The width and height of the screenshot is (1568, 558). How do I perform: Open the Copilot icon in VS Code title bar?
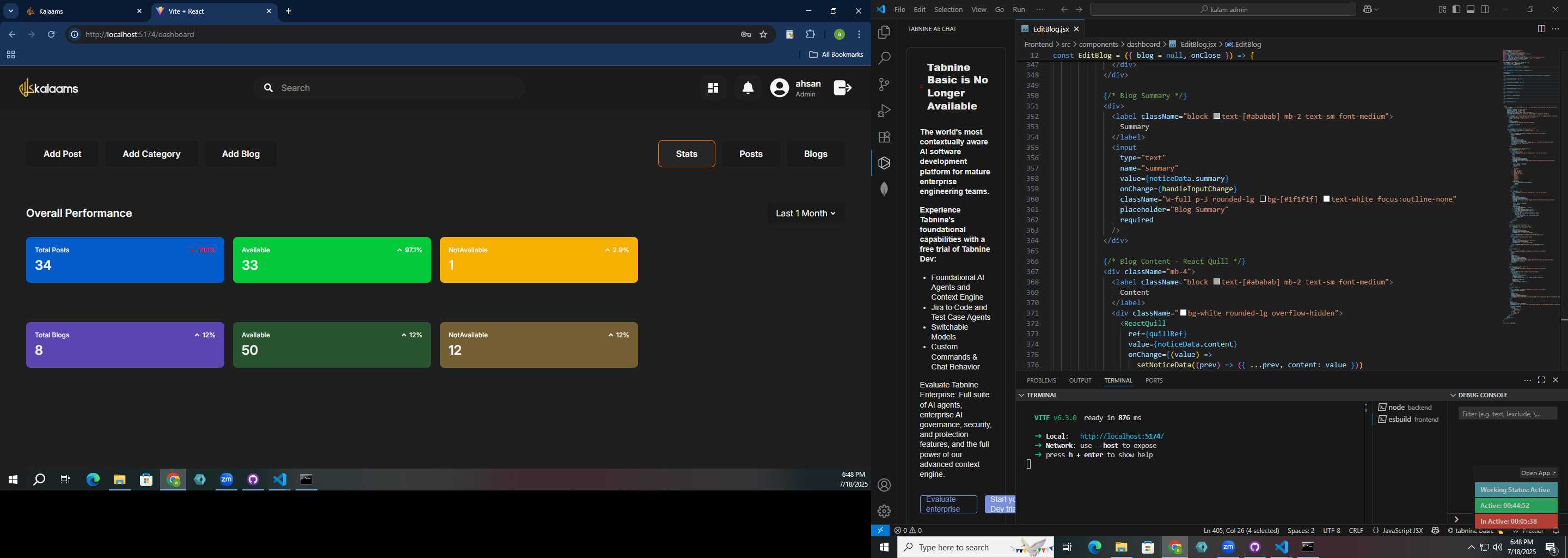(x=1368, y=10)
